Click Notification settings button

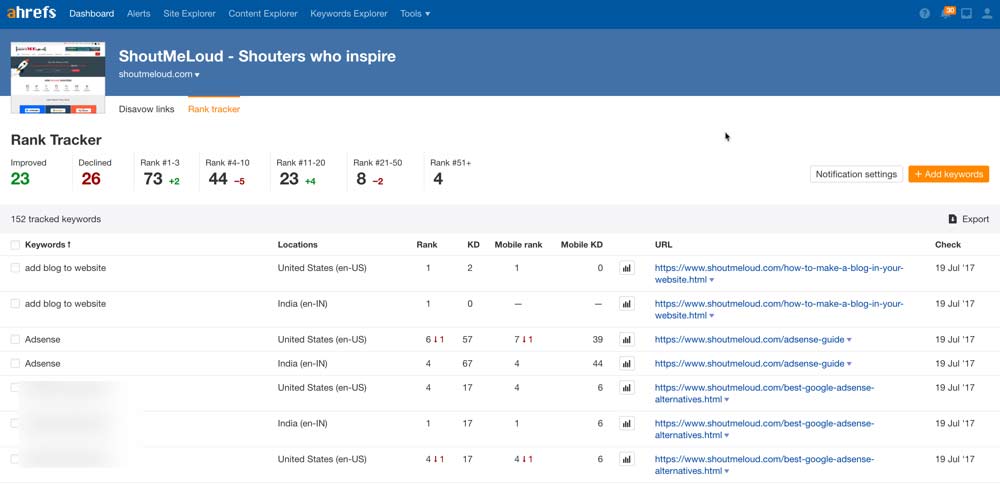click(x=857, y=174)
